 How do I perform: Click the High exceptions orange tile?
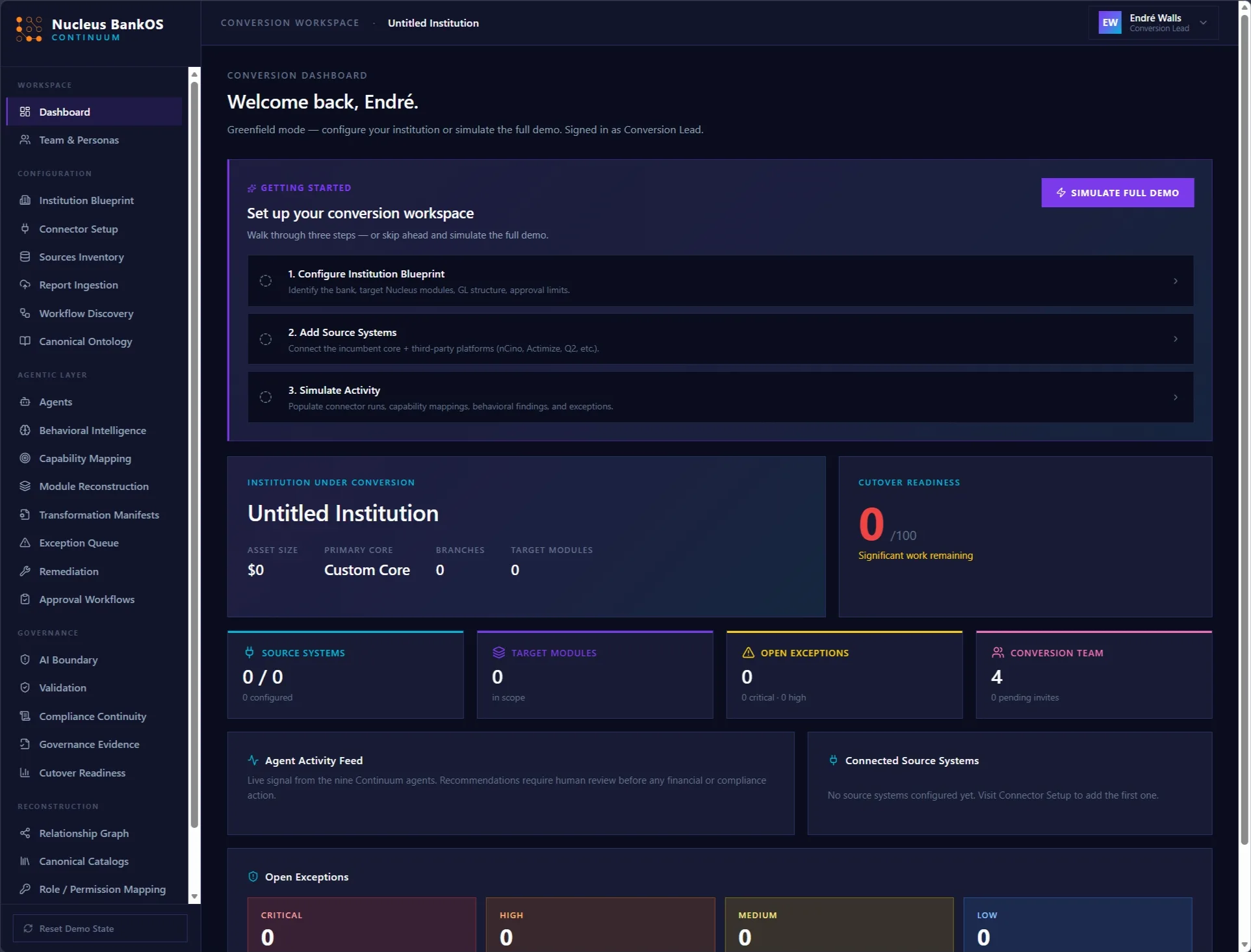[600, 925]
